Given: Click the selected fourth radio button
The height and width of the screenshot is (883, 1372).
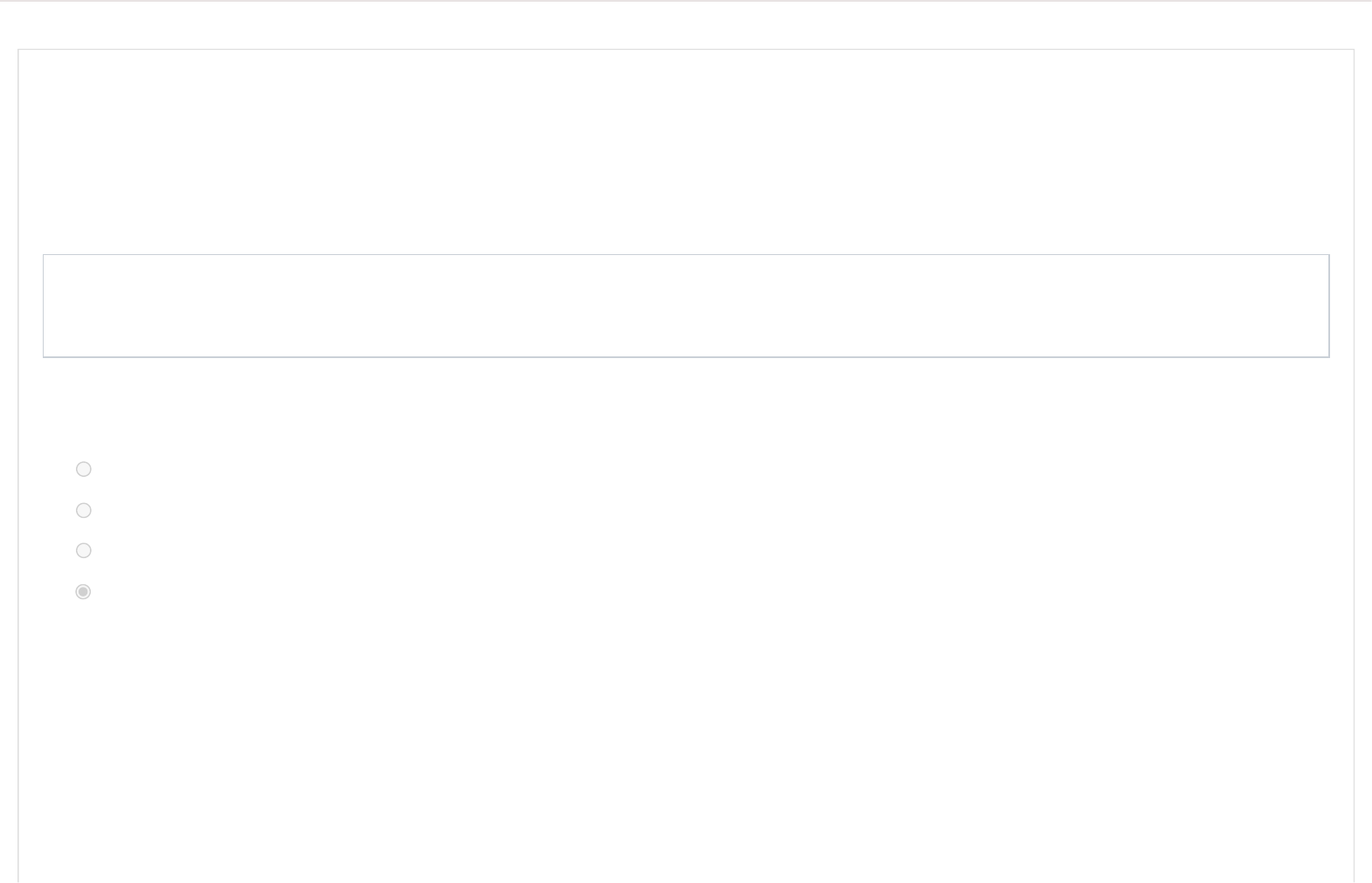Looking at the screenshot, I should click(84, 591).
